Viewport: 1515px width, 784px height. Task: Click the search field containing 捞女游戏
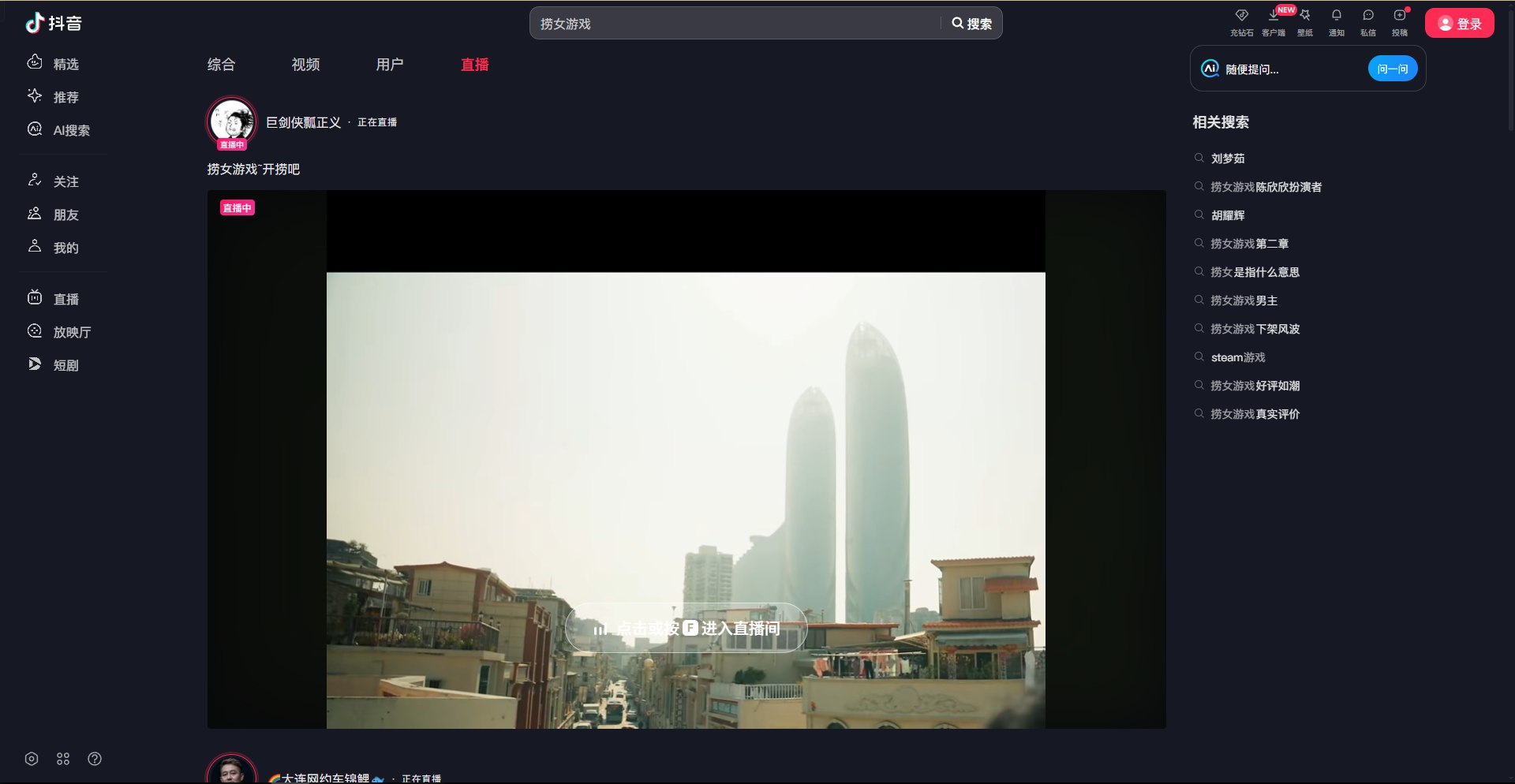click(x=735, y=24)
